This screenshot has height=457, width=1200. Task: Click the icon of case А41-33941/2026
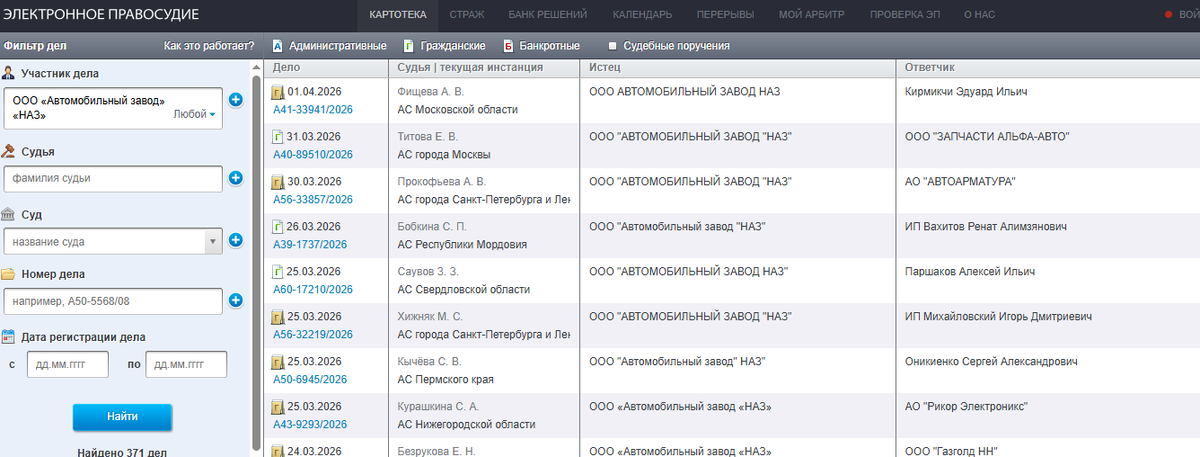click(x=279, y=92)
